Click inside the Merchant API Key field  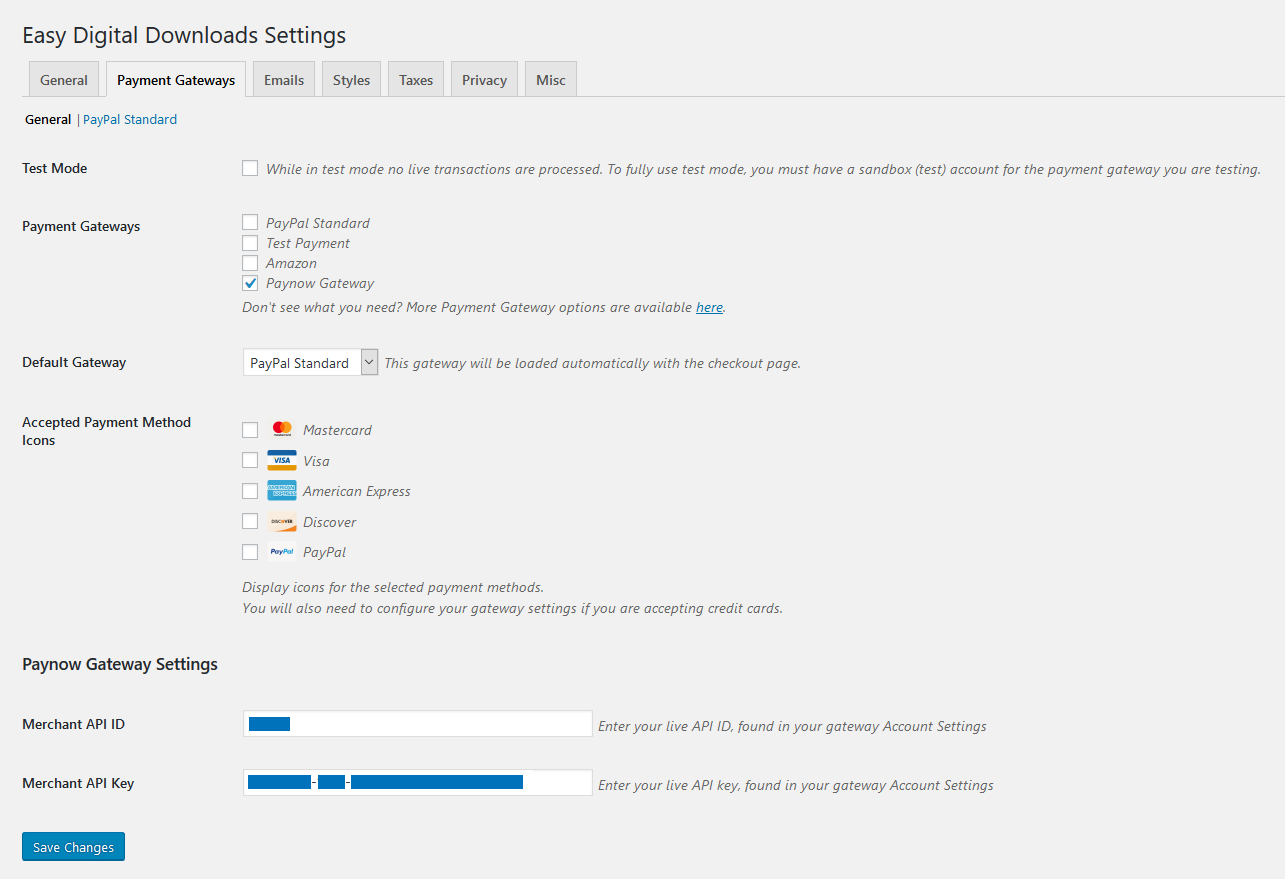point(417,782)
